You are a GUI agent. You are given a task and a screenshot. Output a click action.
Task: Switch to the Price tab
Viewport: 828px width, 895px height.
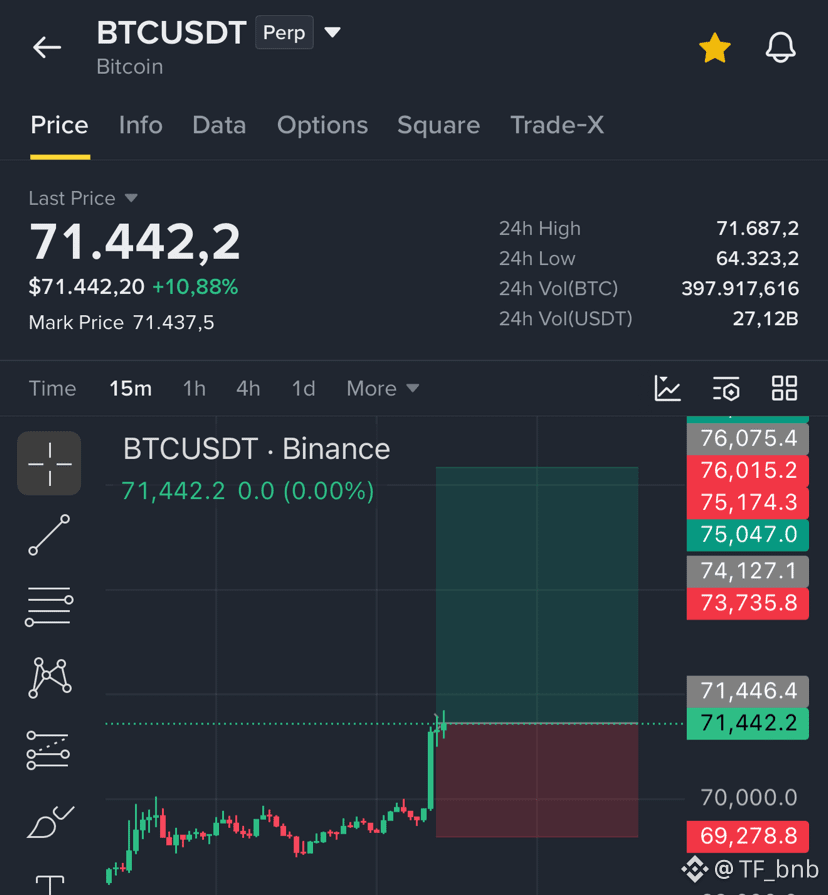pos(59,125)
